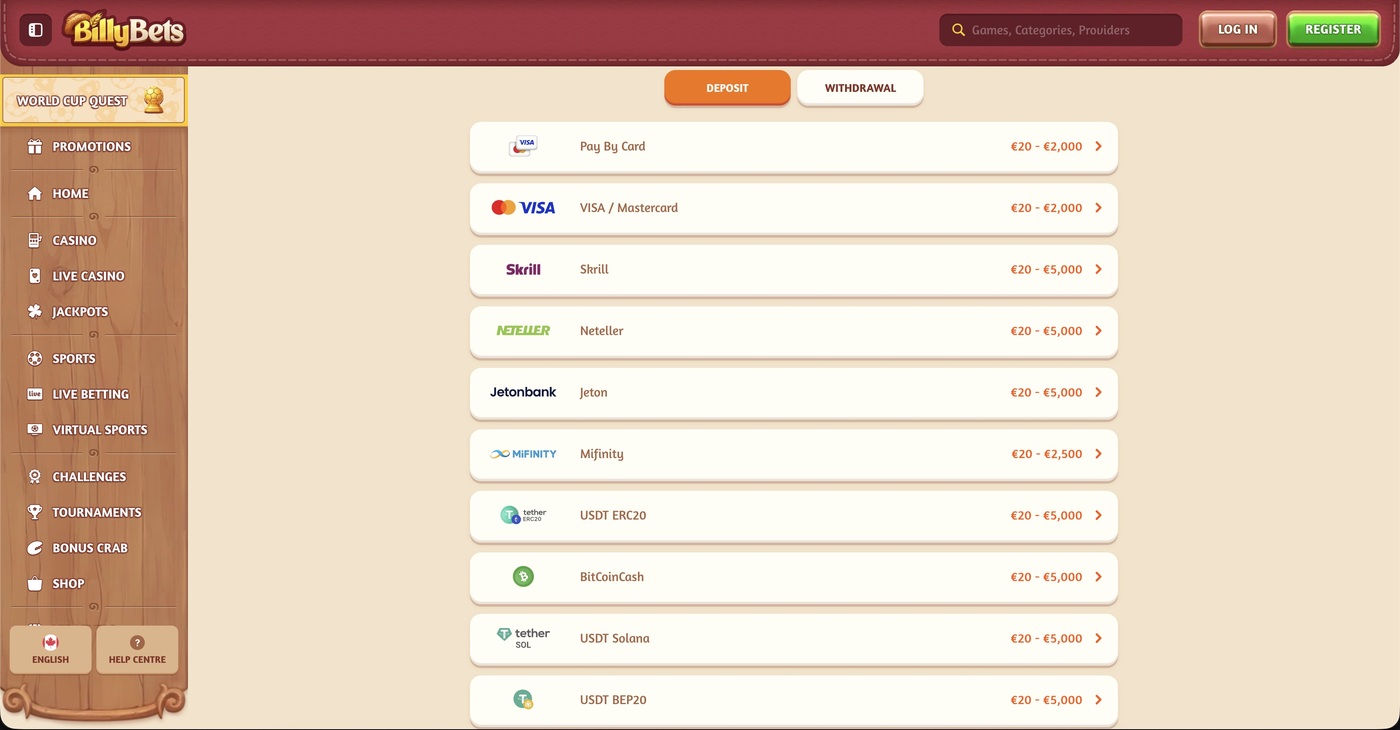Click the Home house icon
The width and height of the screenshot is (1400, 730).
tap(35, 194)
